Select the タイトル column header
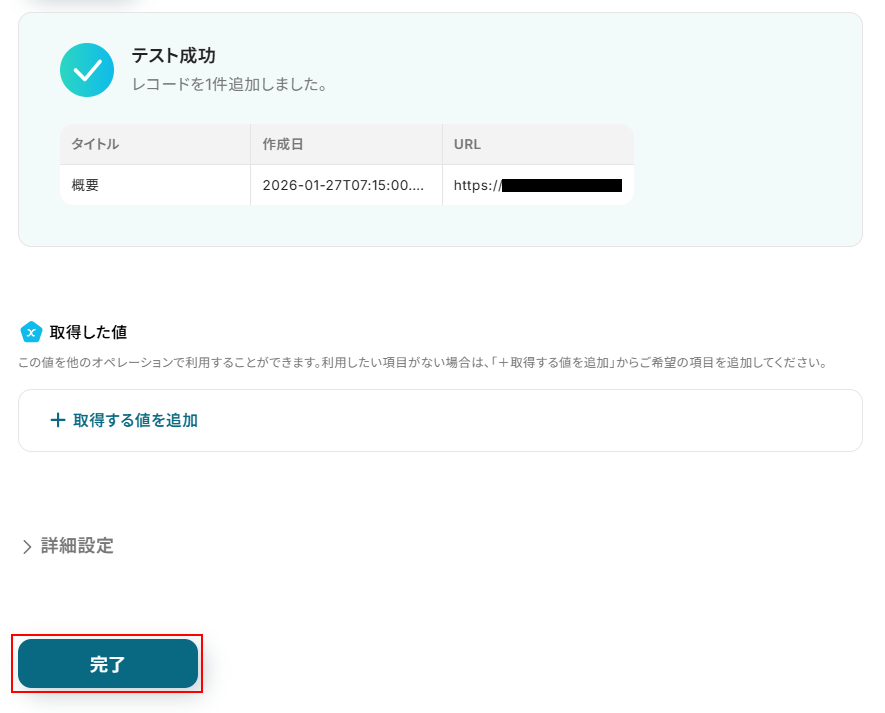 155,145
